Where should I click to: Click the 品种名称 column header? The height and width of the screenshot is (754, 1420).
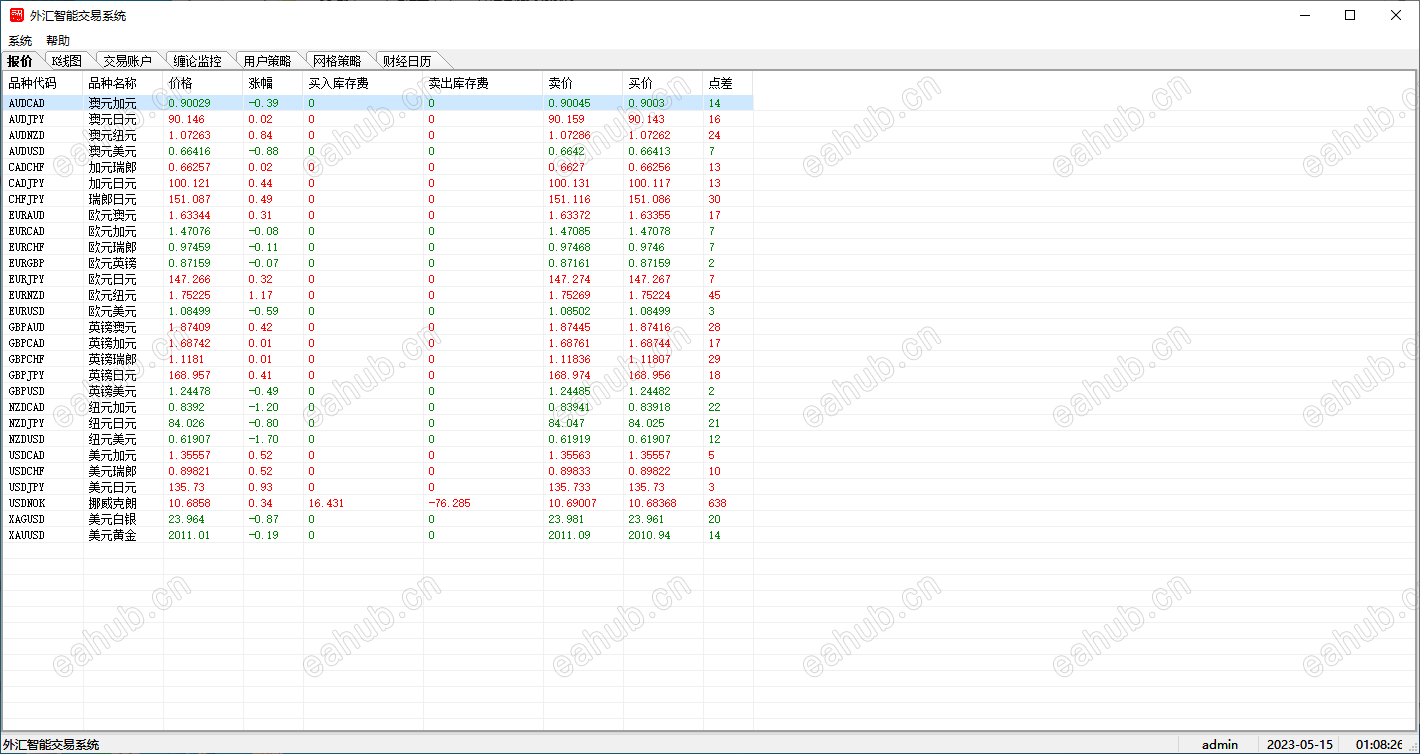pyautogui.click(x=123, y=84)
